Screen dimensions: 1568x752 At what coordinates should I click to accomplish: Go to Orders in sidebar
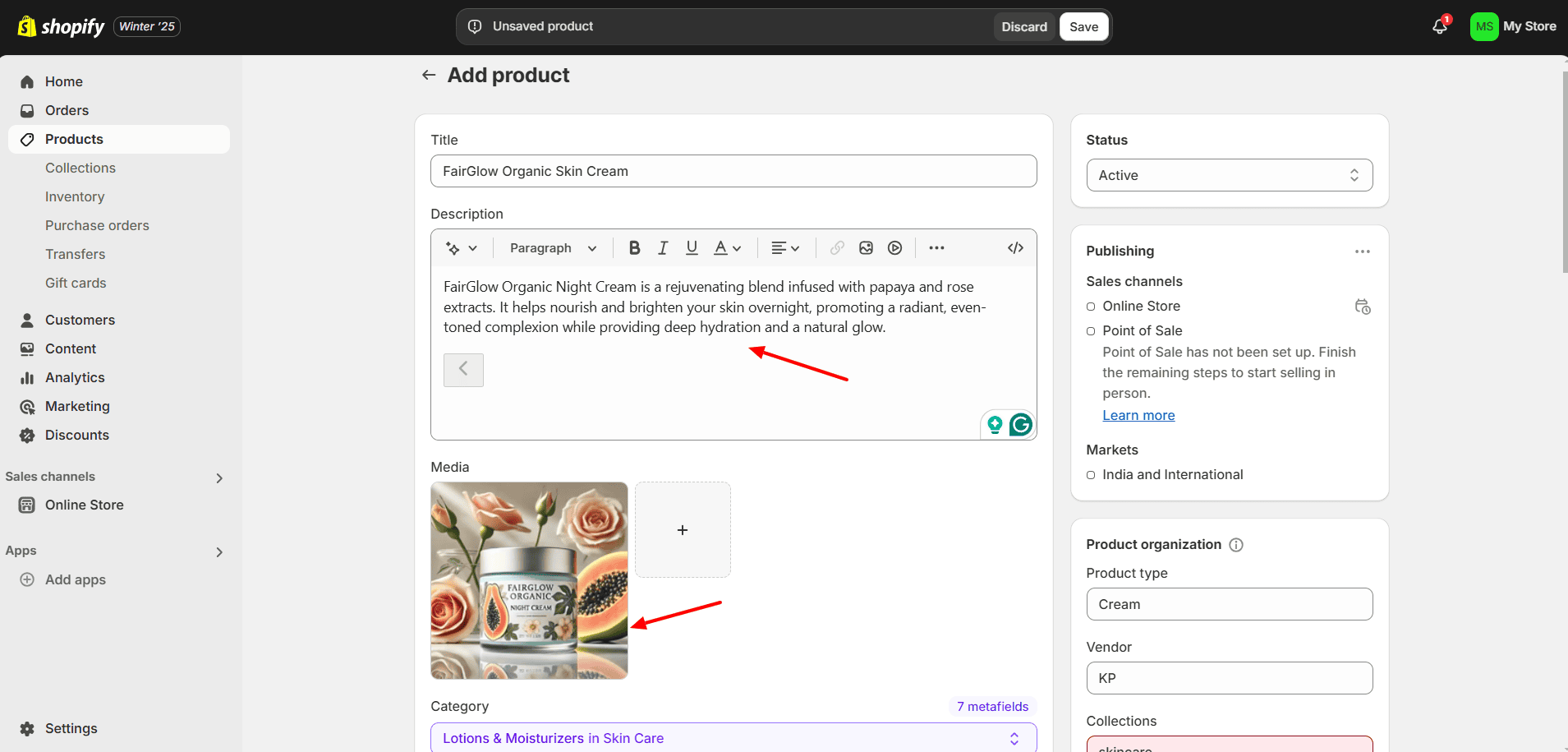[67, 110]
